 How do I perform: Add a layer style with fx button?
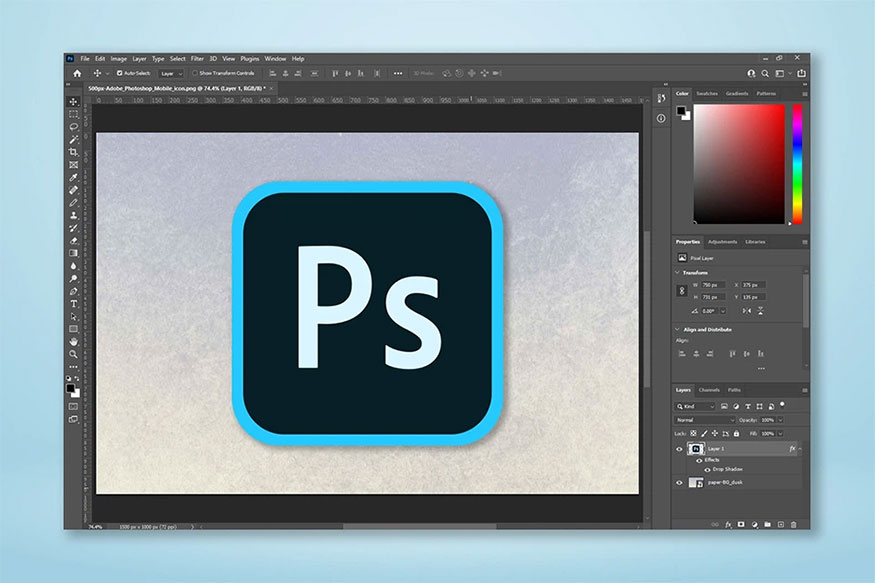pyautogui.click(x=728, y=524)
